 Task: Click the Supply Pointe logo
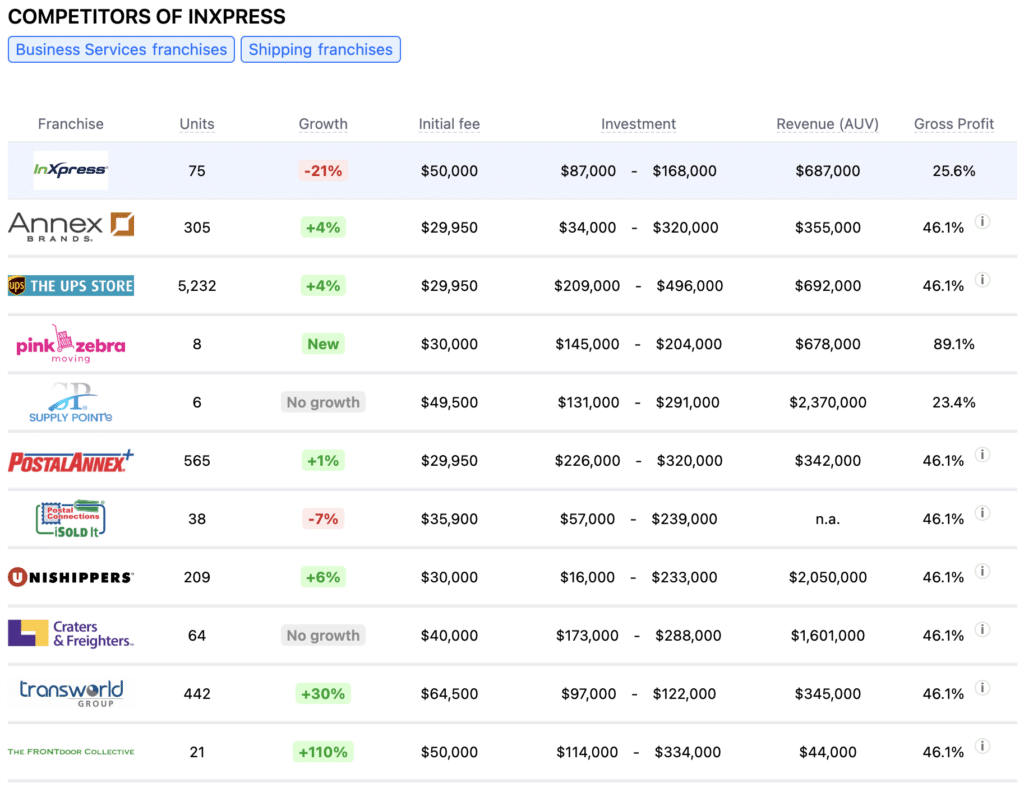tap(71, 402)
